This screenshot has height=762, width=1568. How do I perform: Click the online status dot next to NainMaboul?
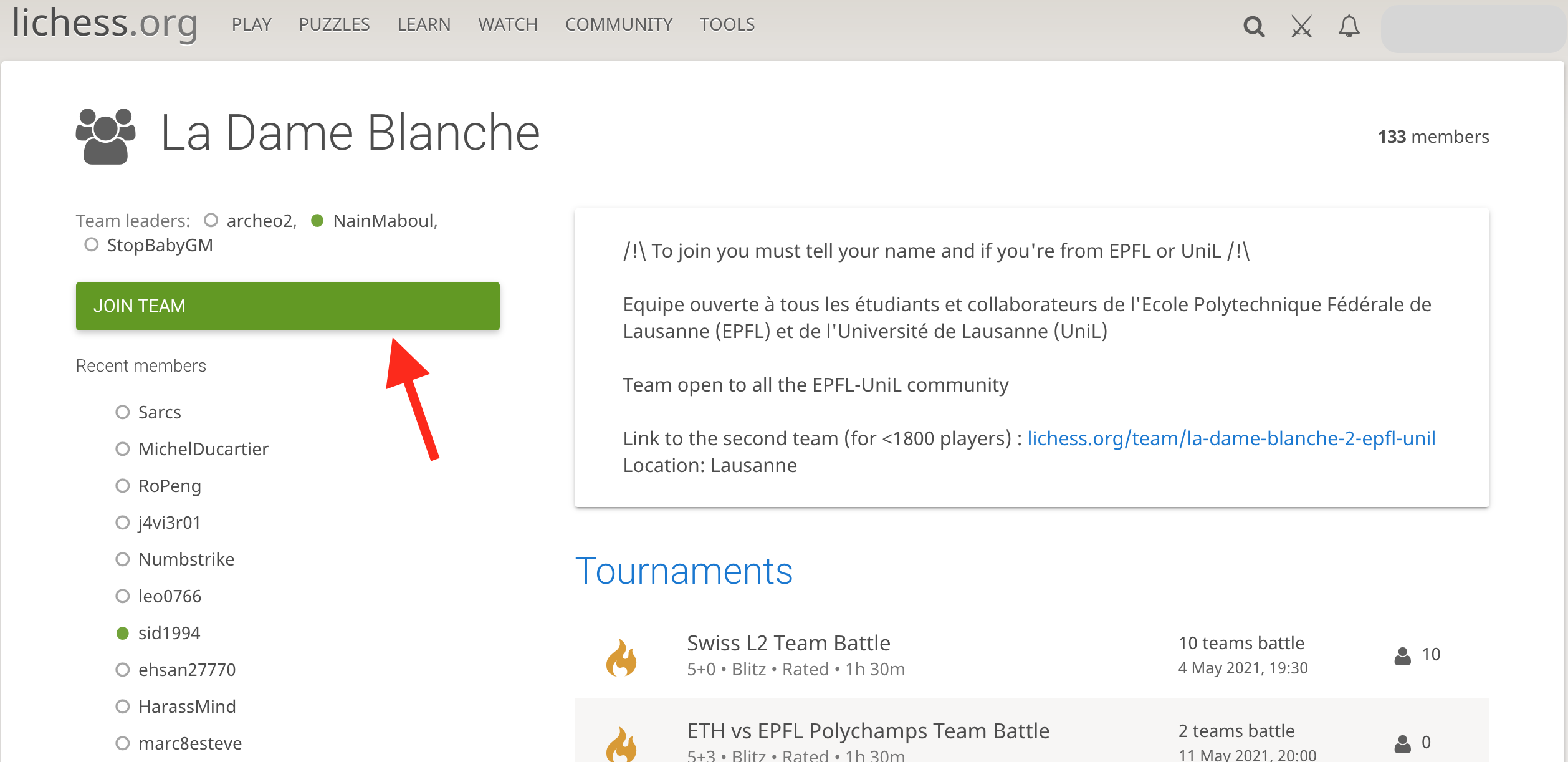317,221
